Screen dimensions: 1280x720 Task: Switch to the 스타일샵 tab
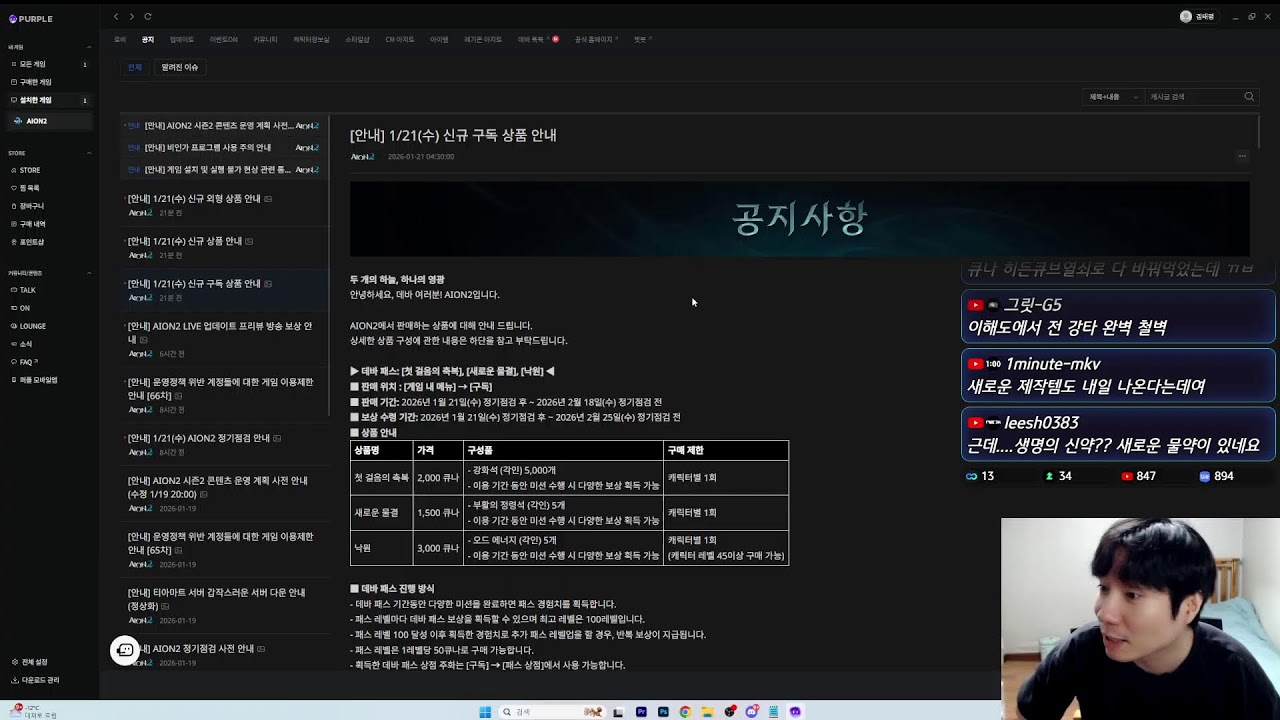[x=357, y=39]
